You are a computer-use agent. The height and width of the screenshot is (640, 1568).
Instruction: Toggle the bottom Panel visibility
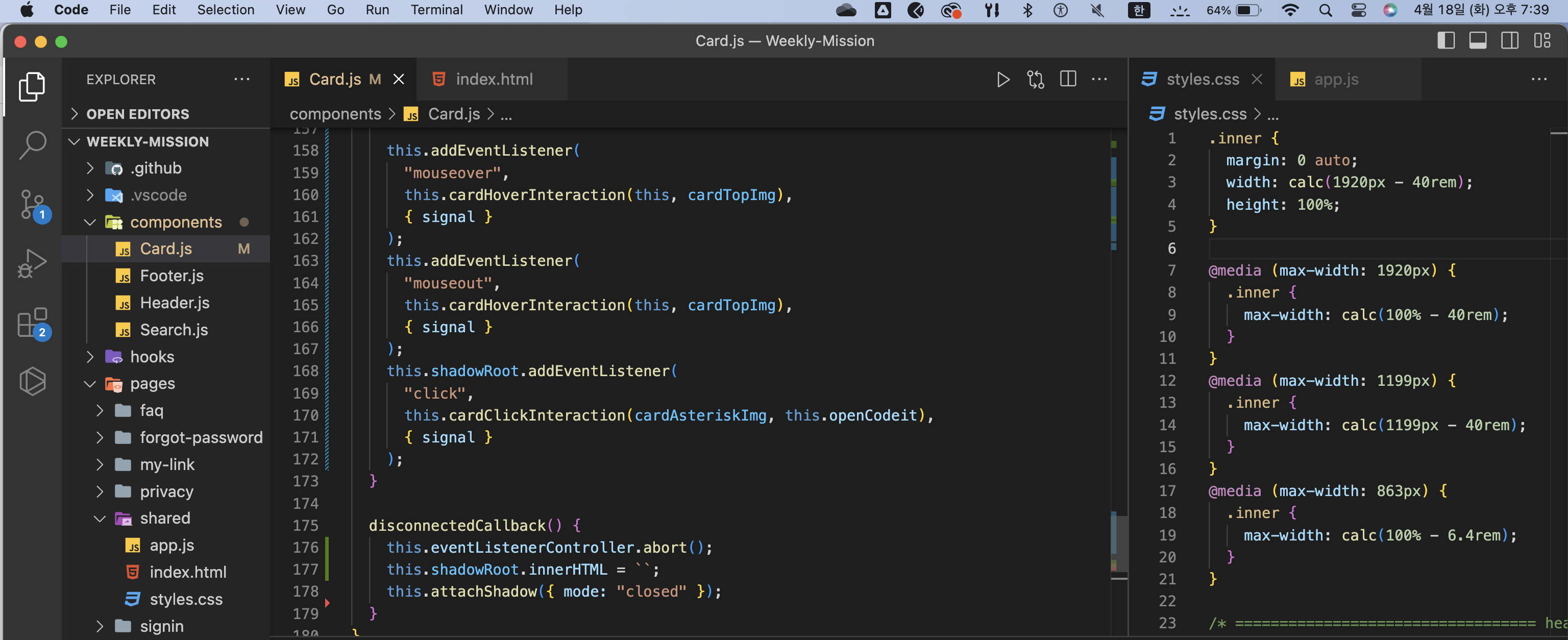click(1477, 41)
